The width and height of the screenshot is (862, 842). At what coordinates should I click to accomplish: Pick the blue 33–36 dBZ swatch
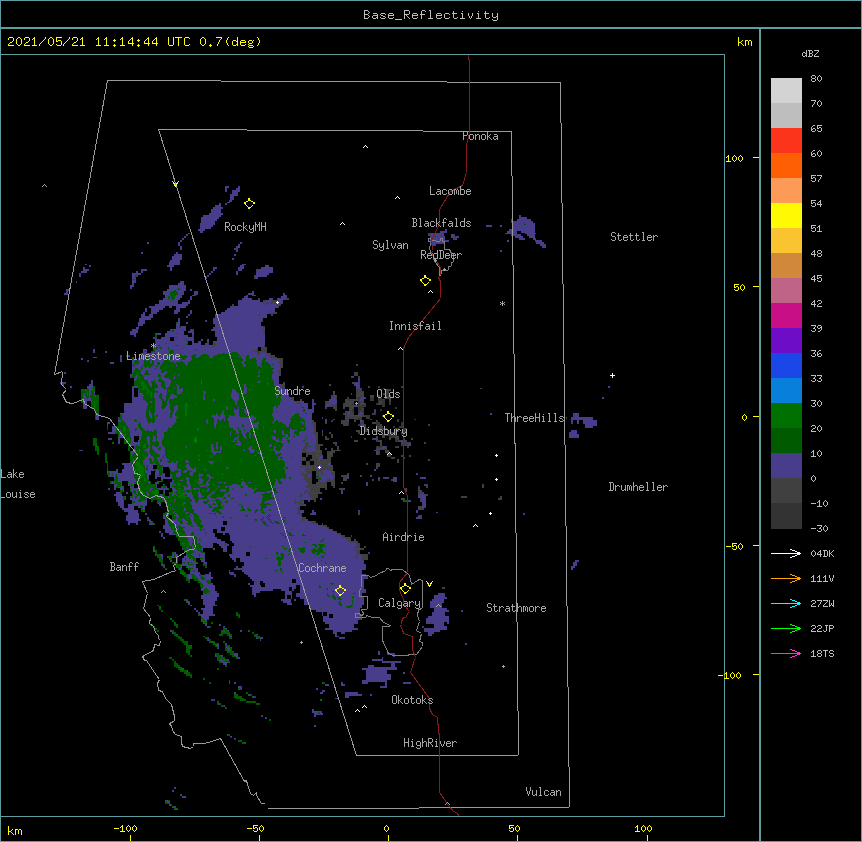[x=786, y=365]
